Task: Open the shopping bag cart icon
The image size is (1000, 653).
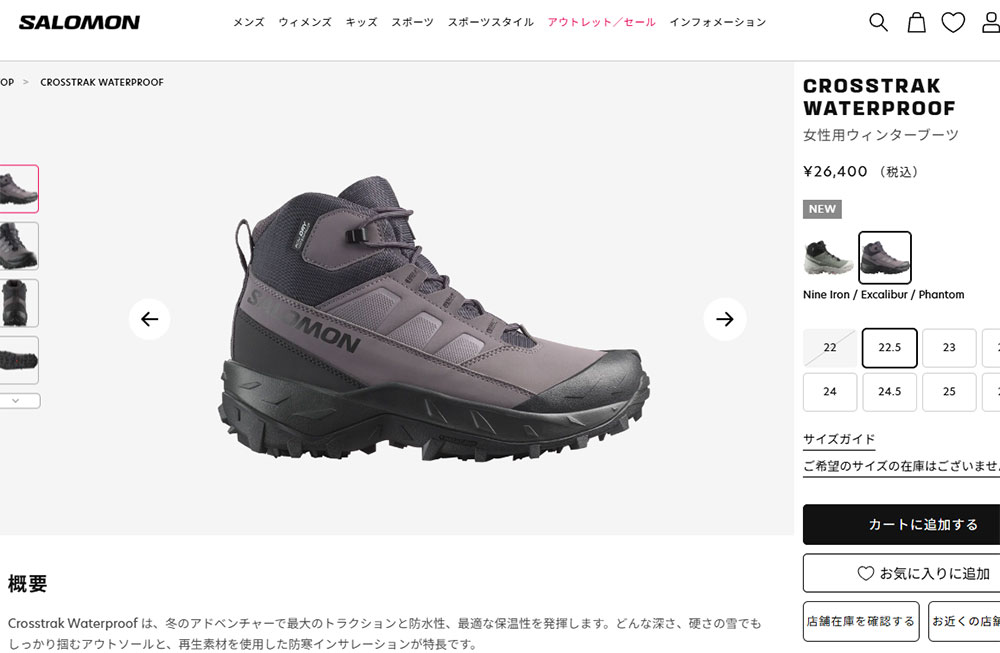Action: [916, 22]
